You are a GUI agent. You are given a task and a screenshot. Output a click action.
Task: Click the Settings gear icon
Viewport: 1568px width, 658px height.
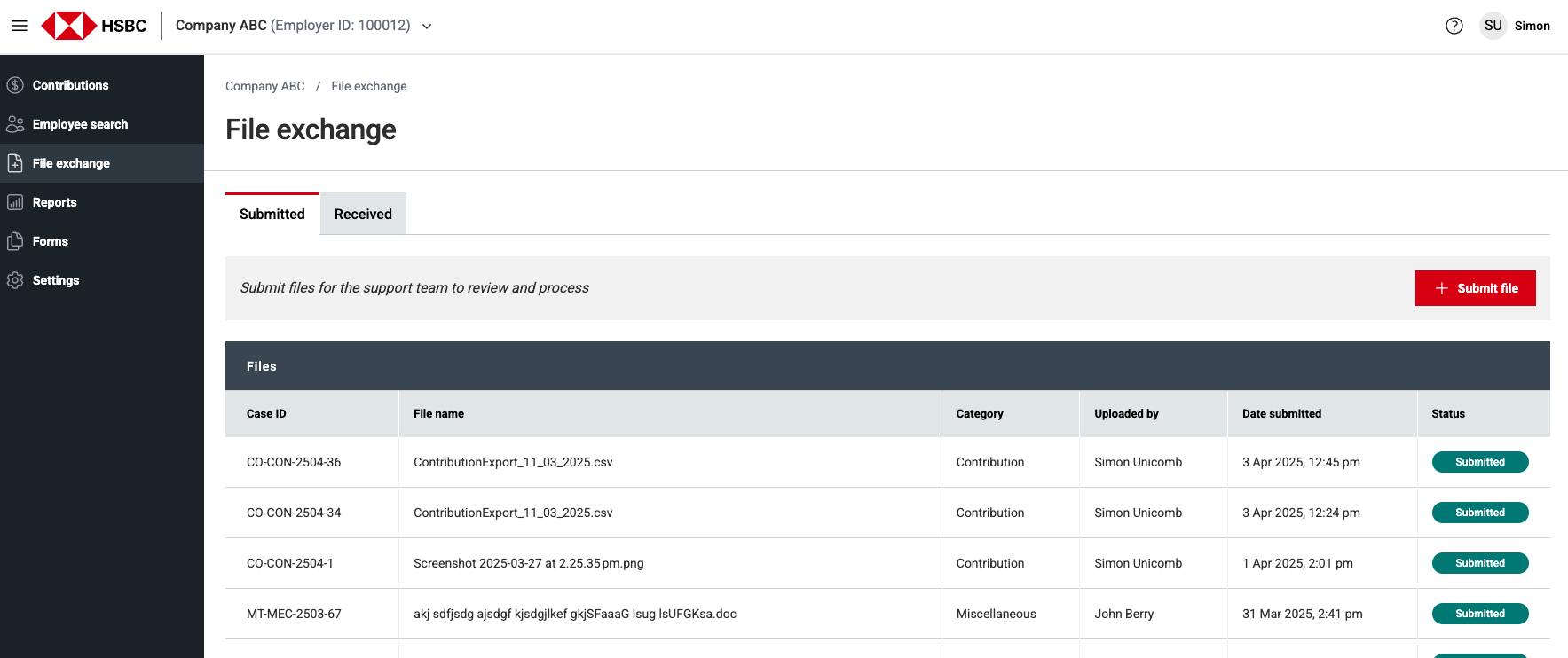(x=15, y=280)
